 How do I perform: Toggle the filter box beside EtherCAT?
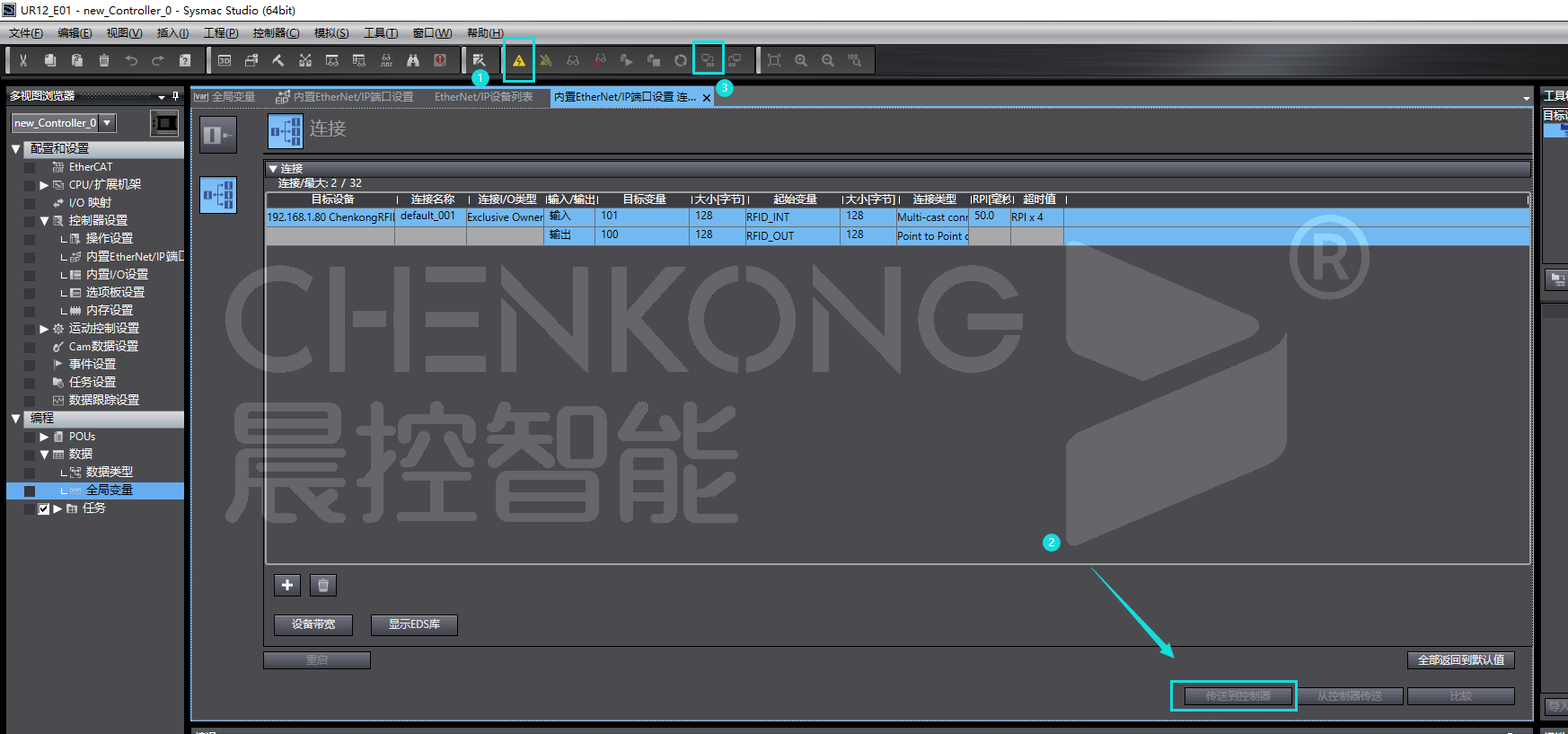[30, 167]
